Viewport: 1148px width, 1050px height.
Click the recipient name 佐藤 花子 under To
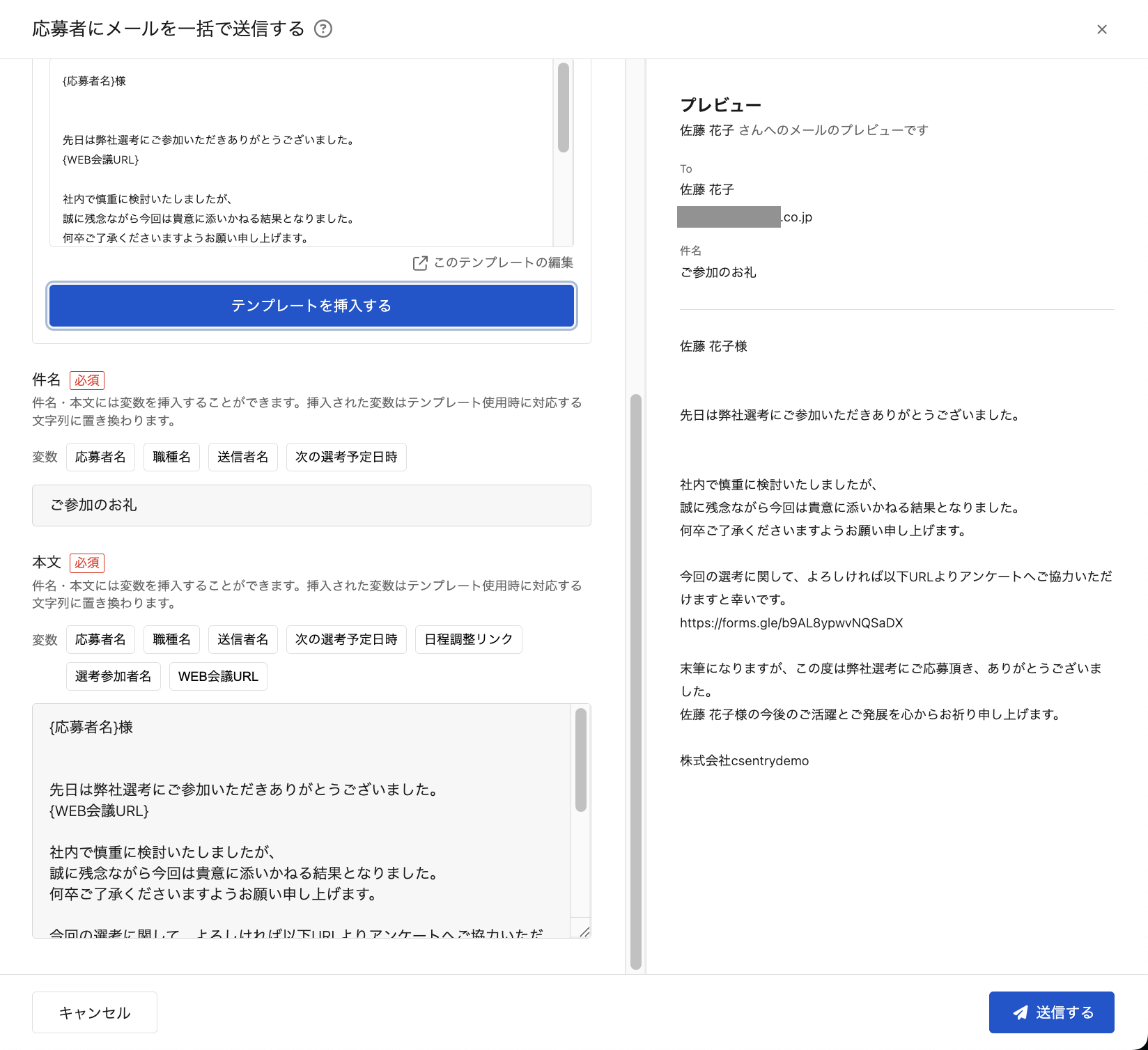(x=707, y=189)
